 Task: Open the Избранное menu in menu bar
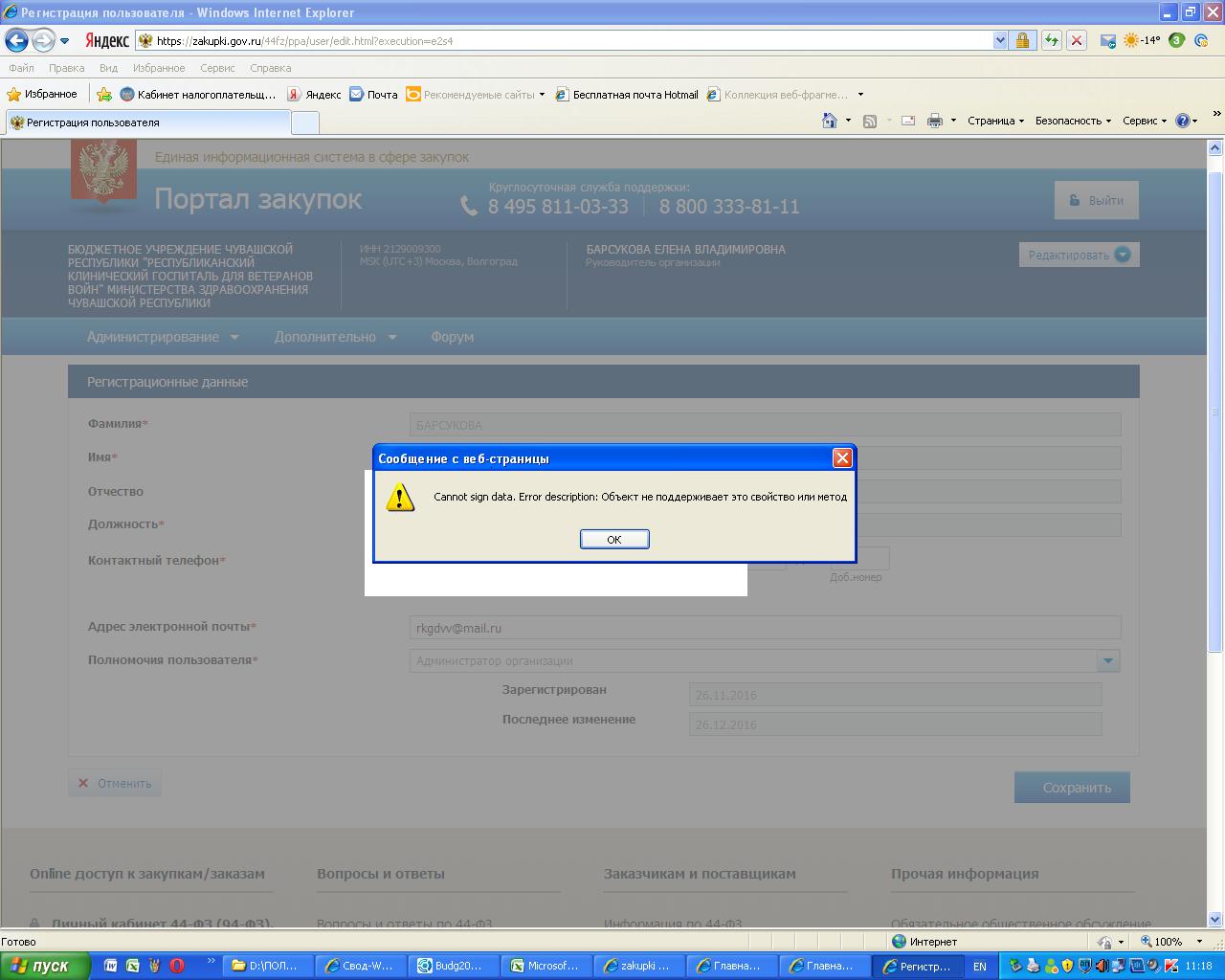tap(159, 68)
